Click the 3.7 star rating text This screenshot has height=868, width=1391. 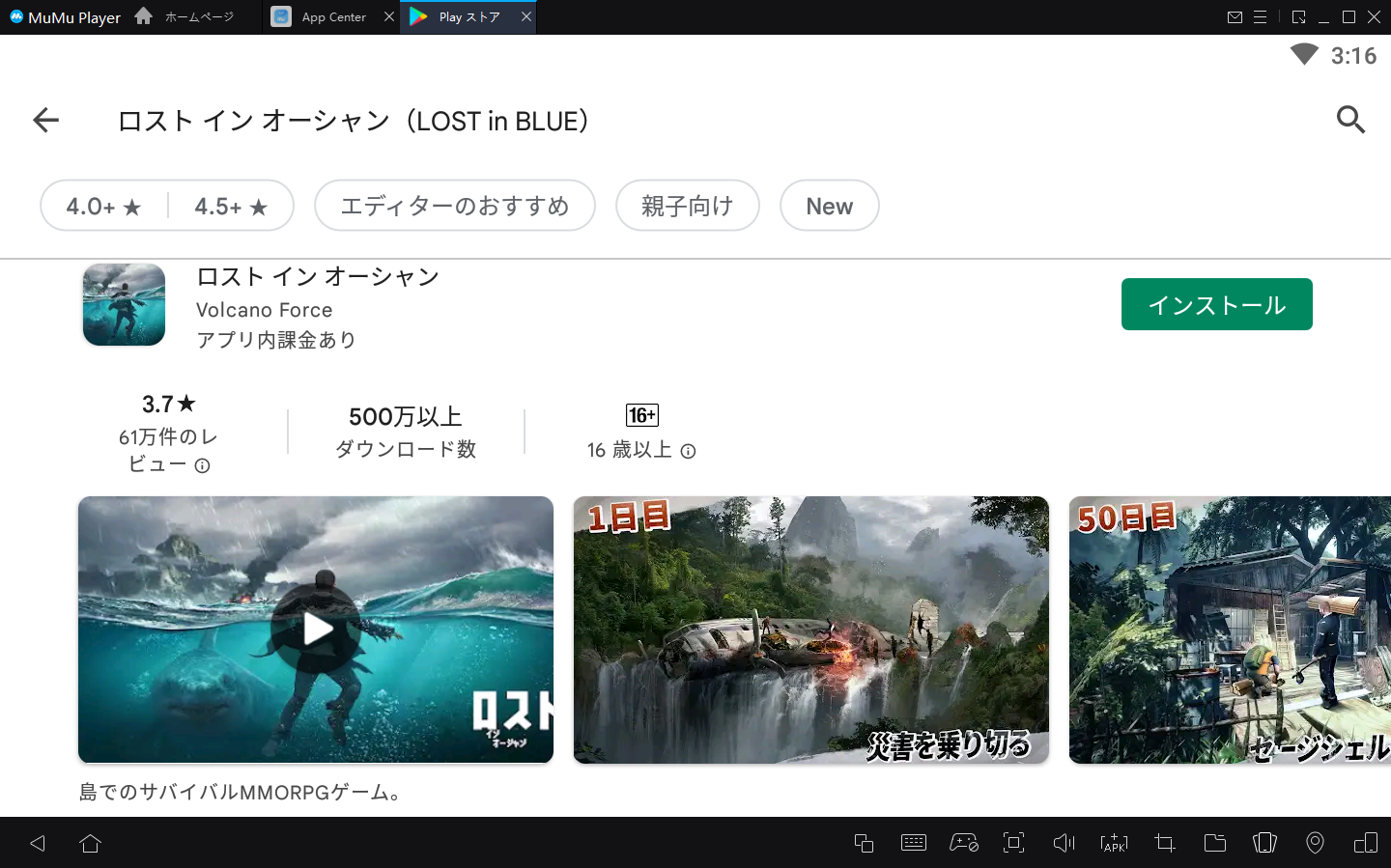169,404
